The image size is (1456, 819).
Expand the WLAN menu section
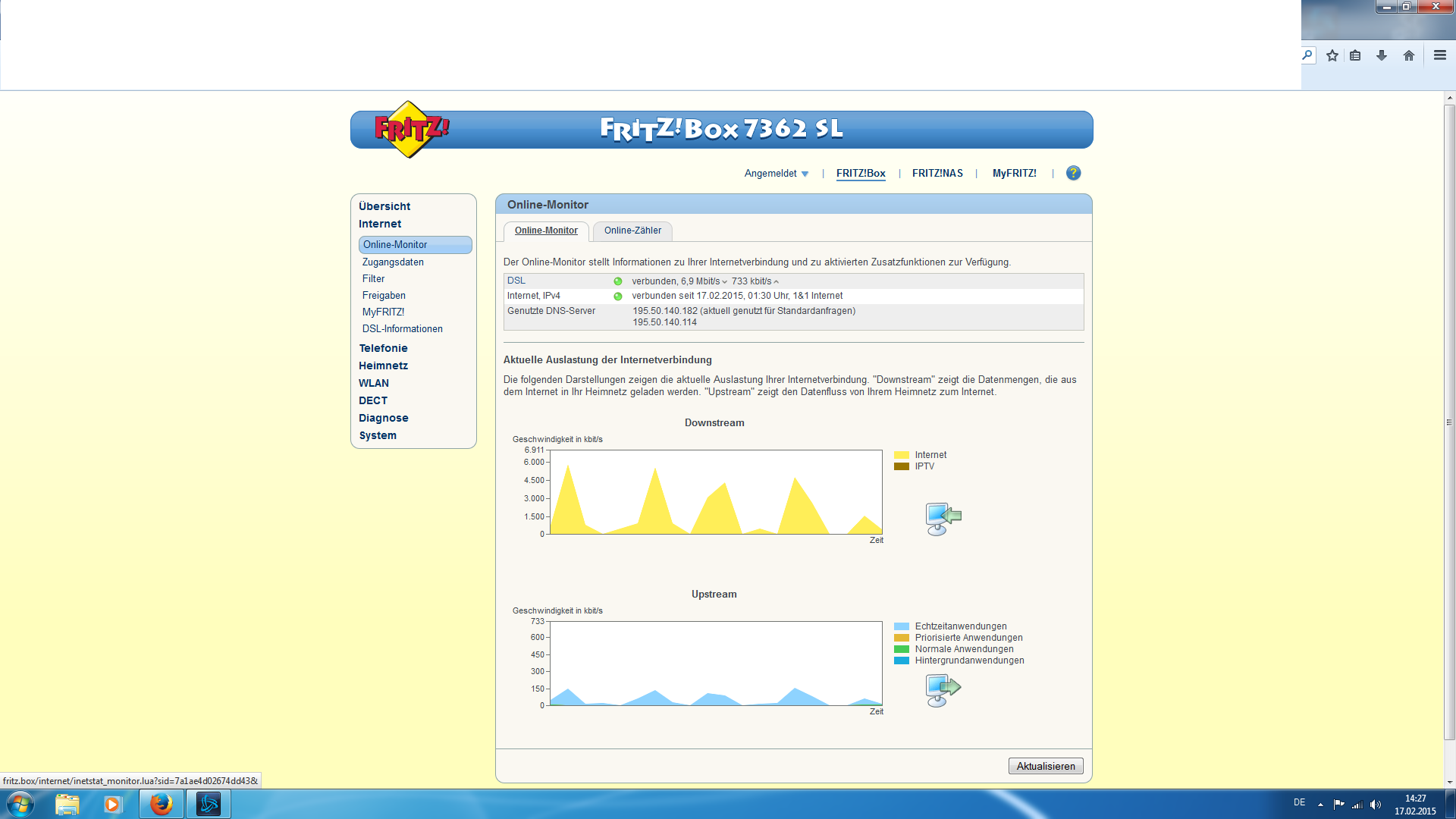374,383
